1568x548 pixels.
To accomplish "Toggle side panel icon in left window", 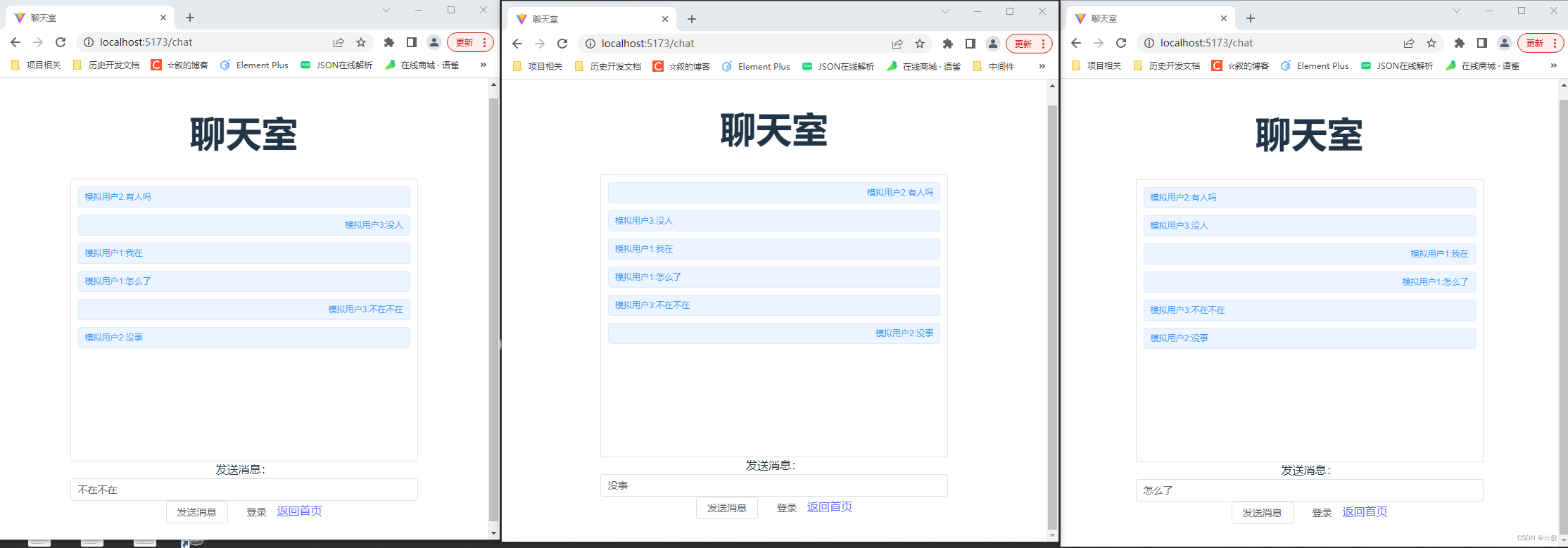I will click(x=412, y=42).
